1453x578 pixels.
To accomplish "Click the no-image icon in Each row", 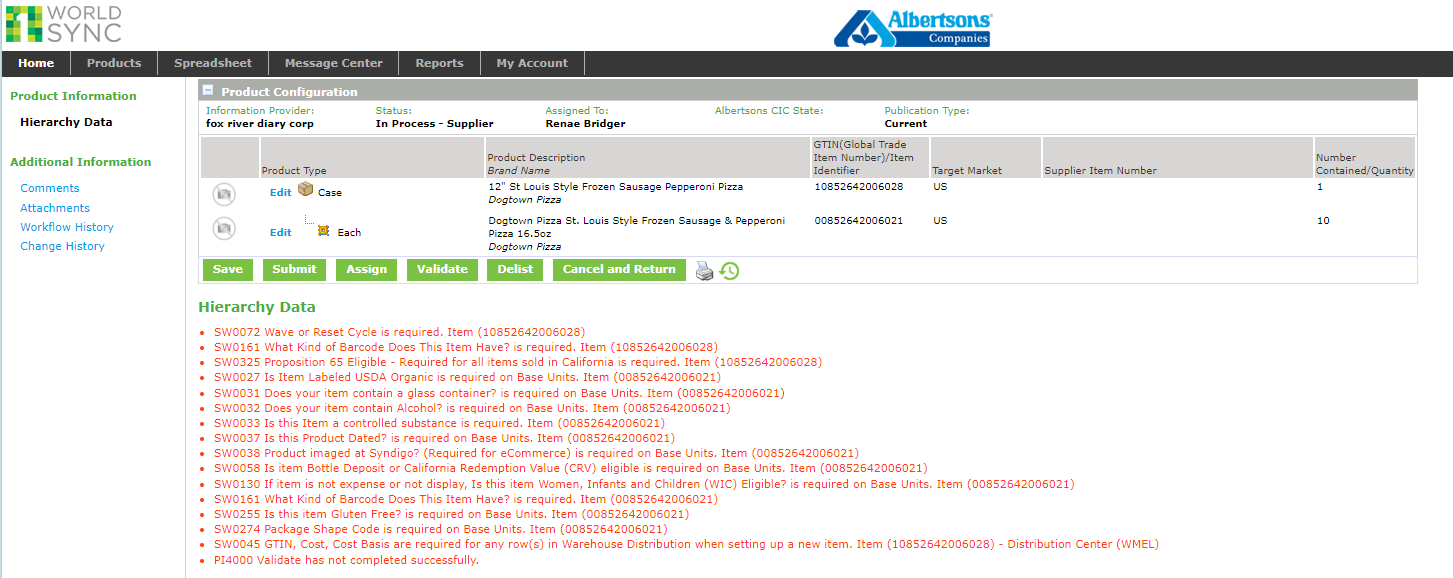I will (224, 229).
